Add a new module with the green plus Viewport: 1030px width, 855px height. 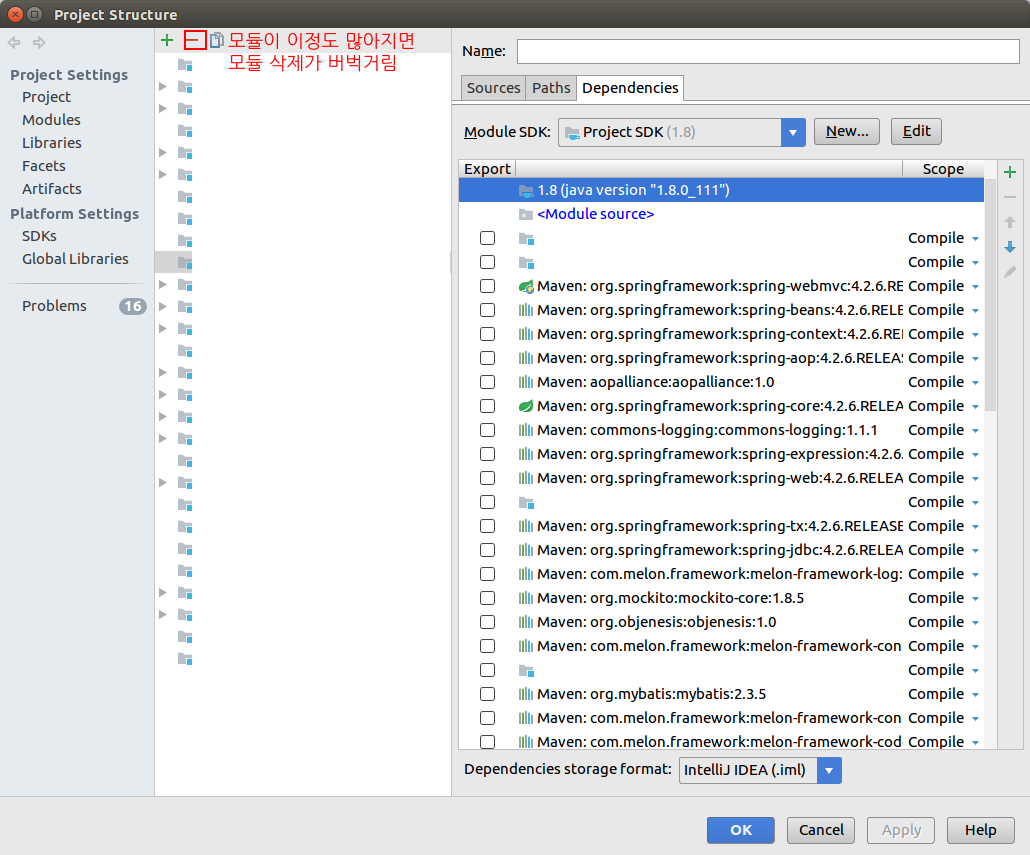click(167, 40)
